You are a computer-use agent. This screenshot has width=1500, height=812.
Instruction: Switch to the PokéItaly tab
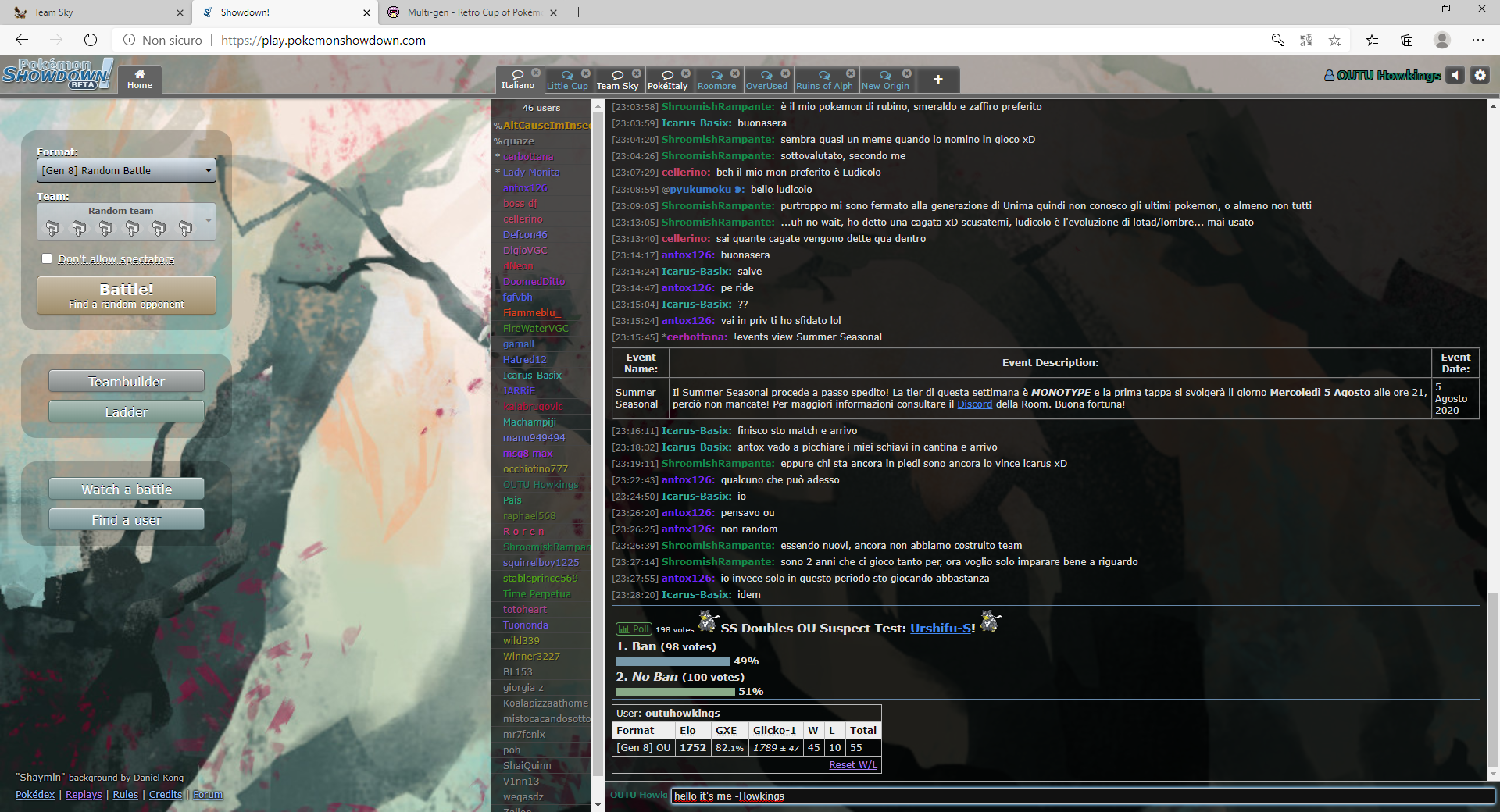[667, 81]
